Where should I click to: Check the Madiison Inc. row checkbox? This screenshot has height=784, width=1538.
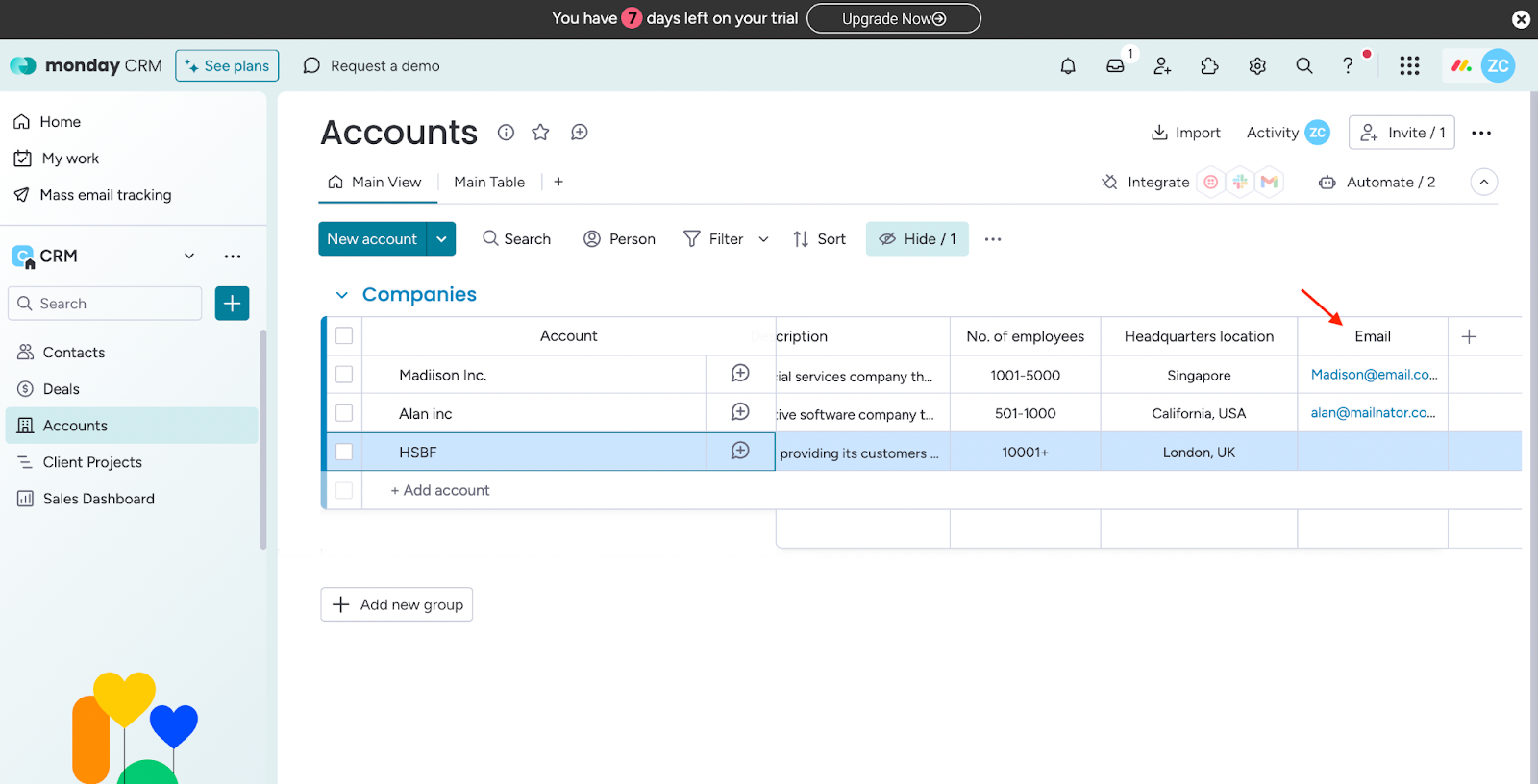344,375
